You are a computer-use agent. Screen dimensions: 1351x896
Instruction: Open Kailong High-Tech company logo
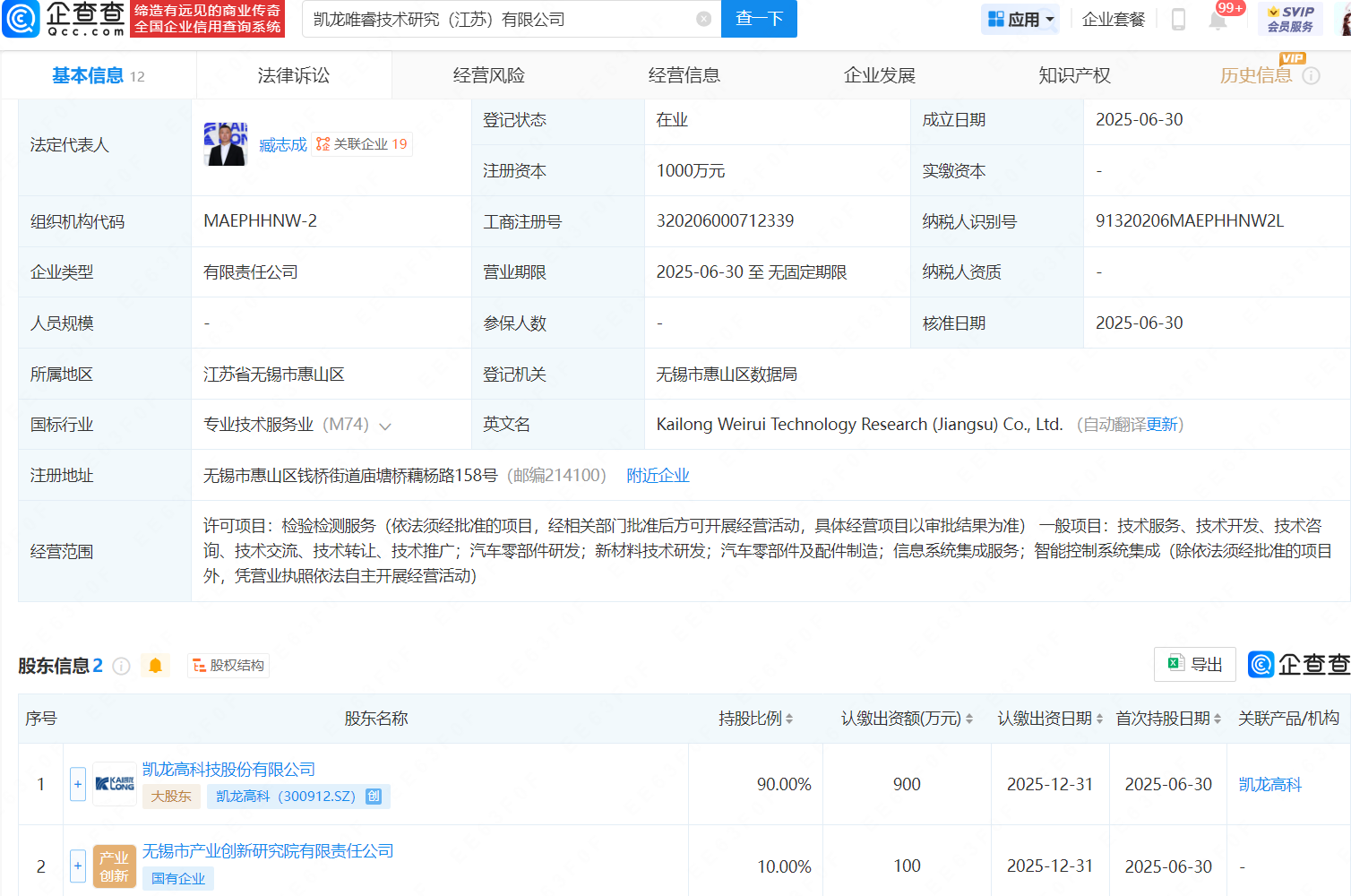click(x=115, y=784)
